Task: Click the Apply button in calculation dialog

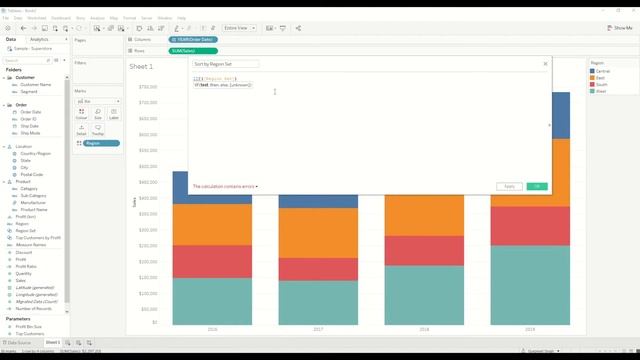Action: [x=509, y=187]
